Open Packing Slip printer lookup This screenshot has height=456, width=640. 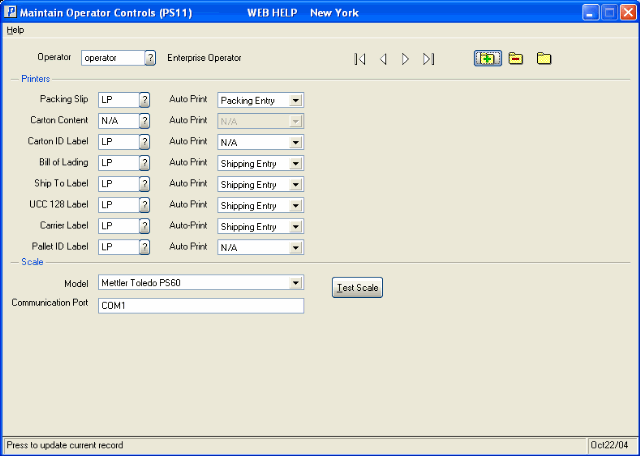click(144, 100)
